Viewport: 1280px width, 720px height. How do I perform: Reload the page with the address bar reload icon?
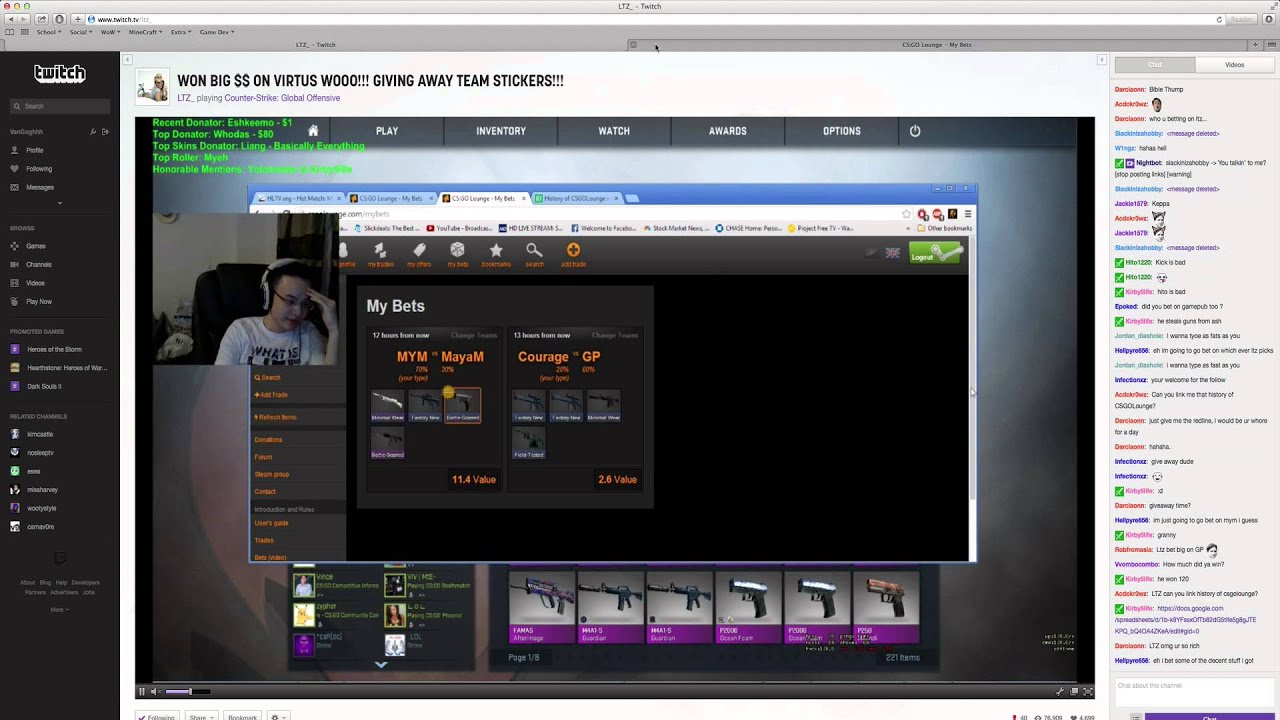tap(1219, 19)
